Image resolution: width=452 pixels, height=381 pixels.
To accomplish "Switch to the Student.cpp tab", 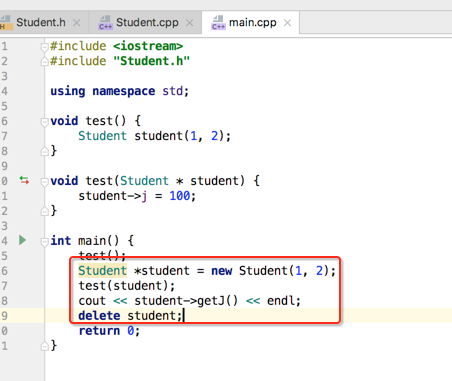I will click(147, 23).
